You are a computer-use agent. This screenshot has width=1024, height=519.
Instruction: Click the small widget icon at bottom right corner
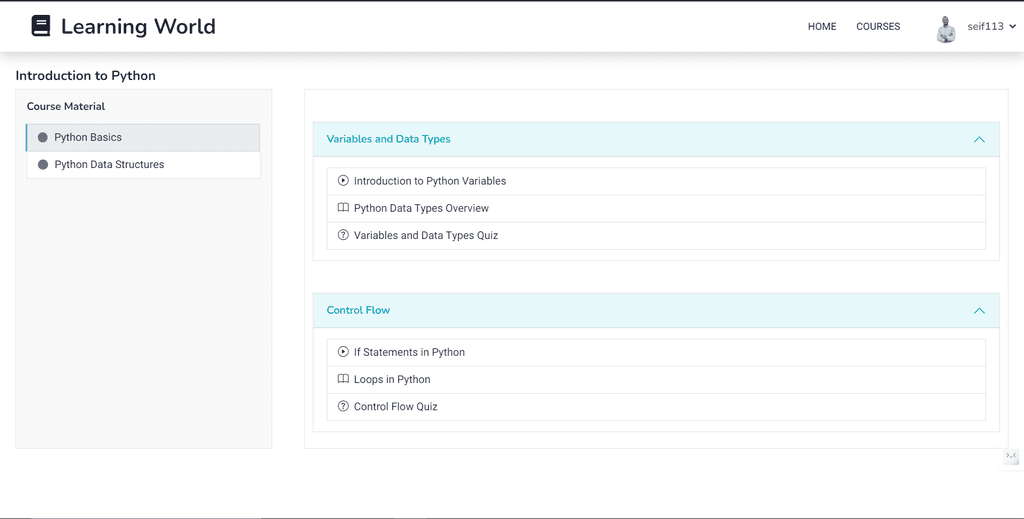(1011, 456)
